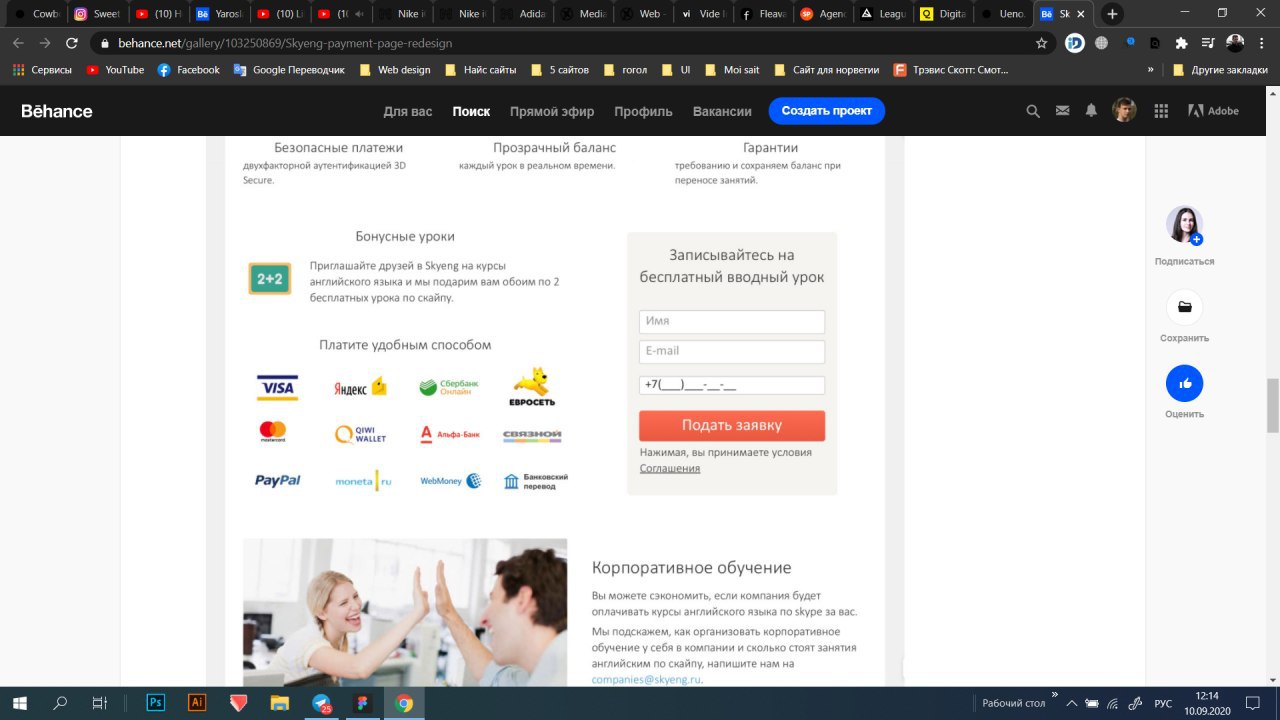Open Figma from the taskbar
The image size is (1280, 720).
pos(362,703)
